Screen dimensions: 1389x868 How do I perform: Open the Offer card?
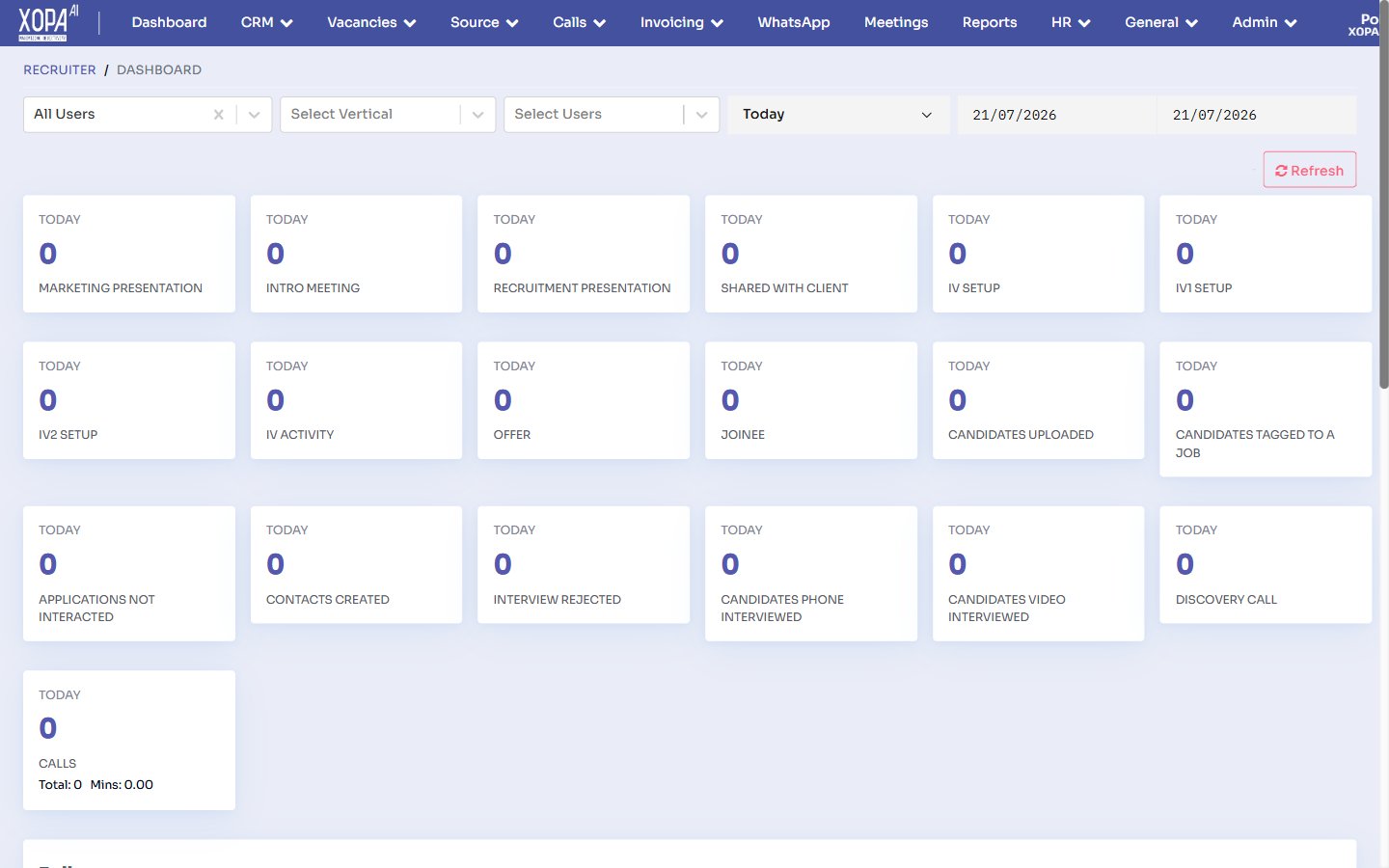tap(584, 400)
